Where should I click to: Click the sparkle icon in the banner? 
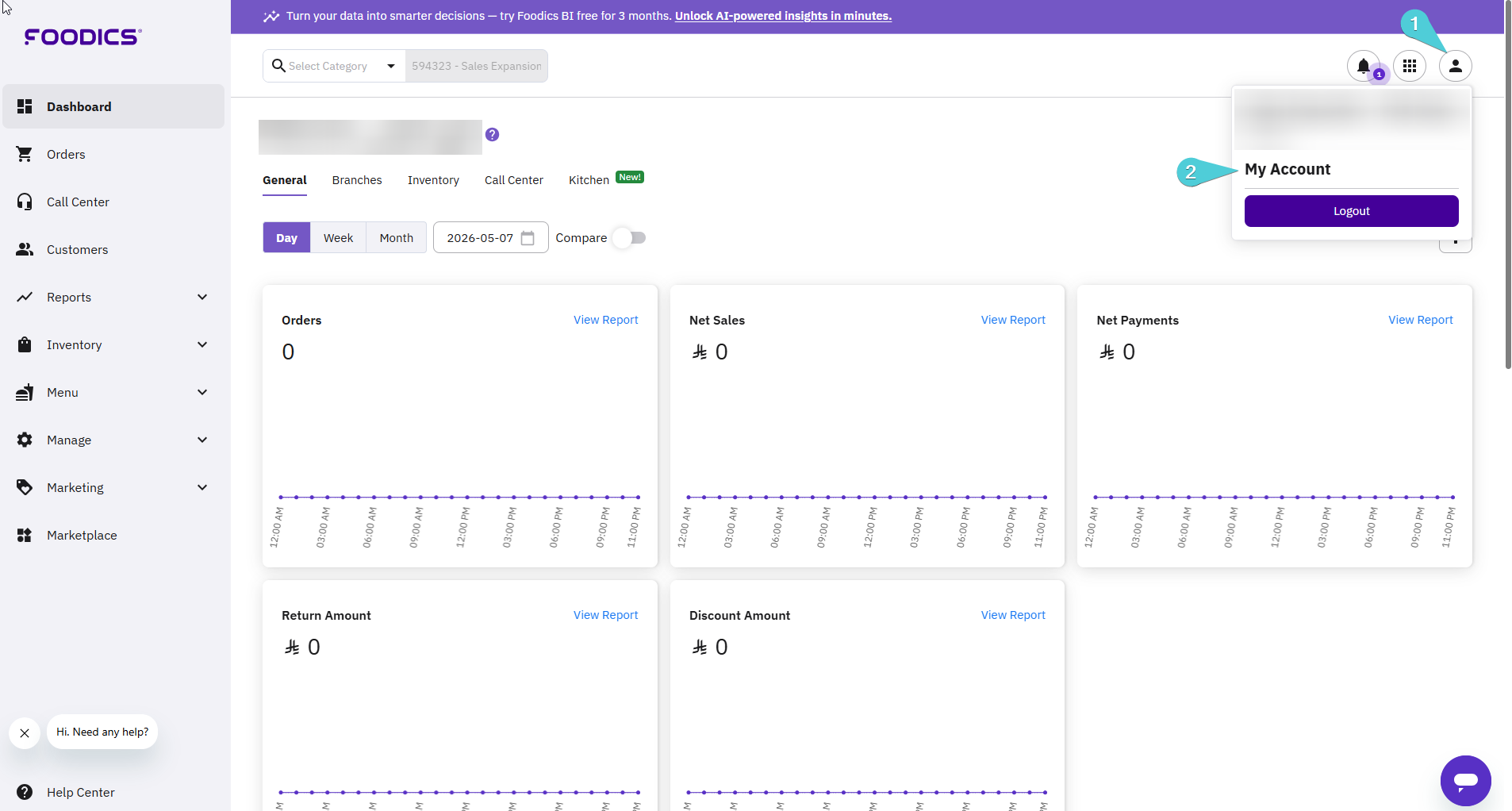coord(271,16)
